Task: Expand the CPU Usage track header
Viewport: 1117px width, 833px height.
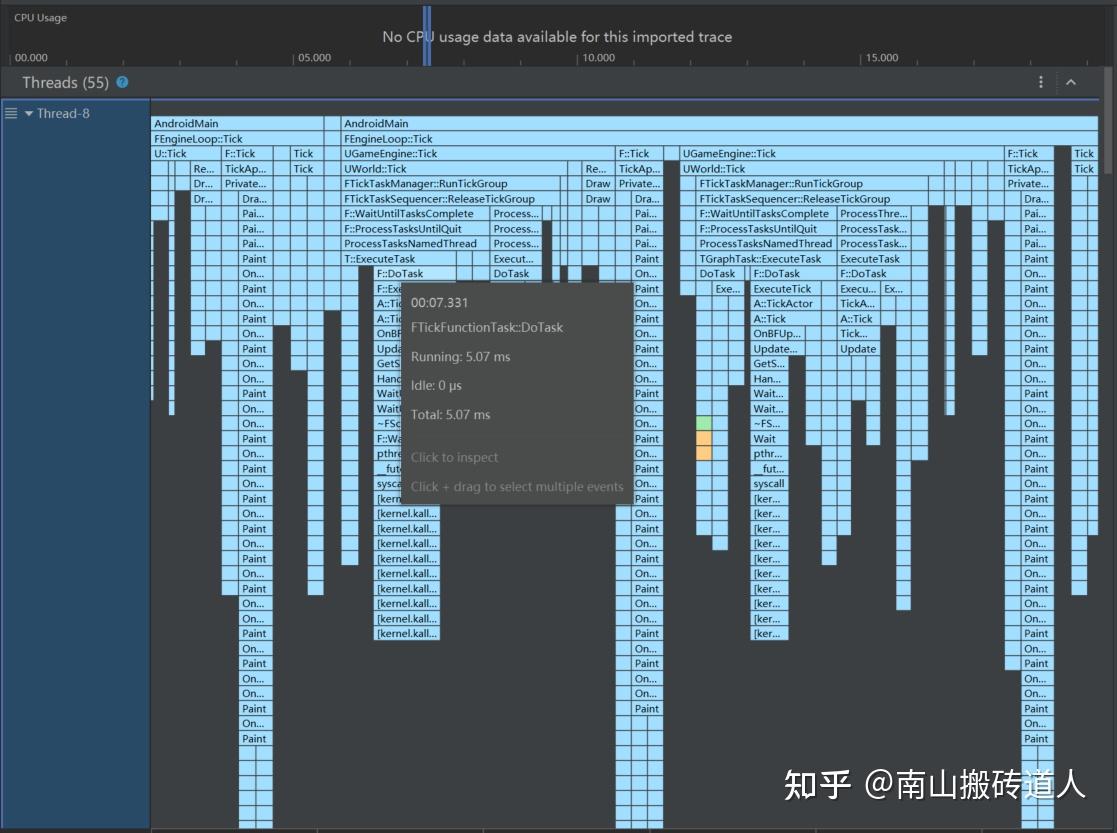Action: [42, 17]
